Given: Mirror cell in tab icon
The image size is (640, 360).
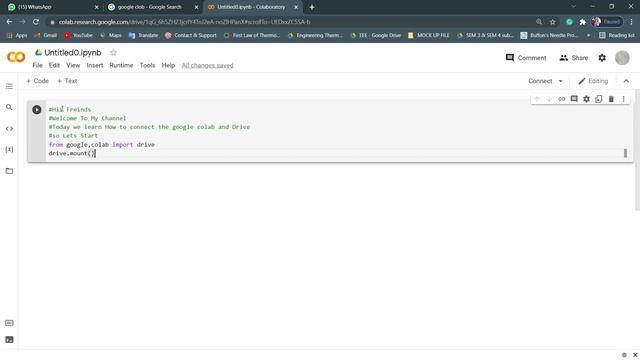Looking at the screenshot, I should point(599,99).
